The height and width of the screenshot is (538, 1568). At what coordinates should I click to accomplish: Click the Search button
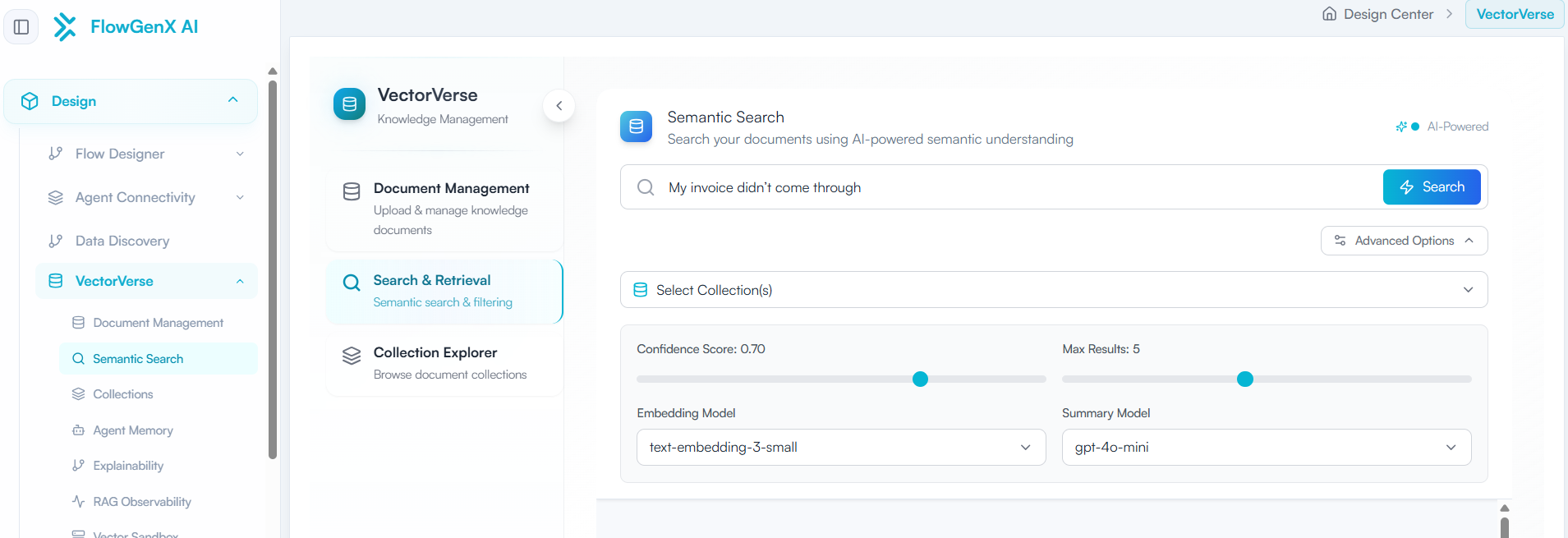tap(1431, 187)
